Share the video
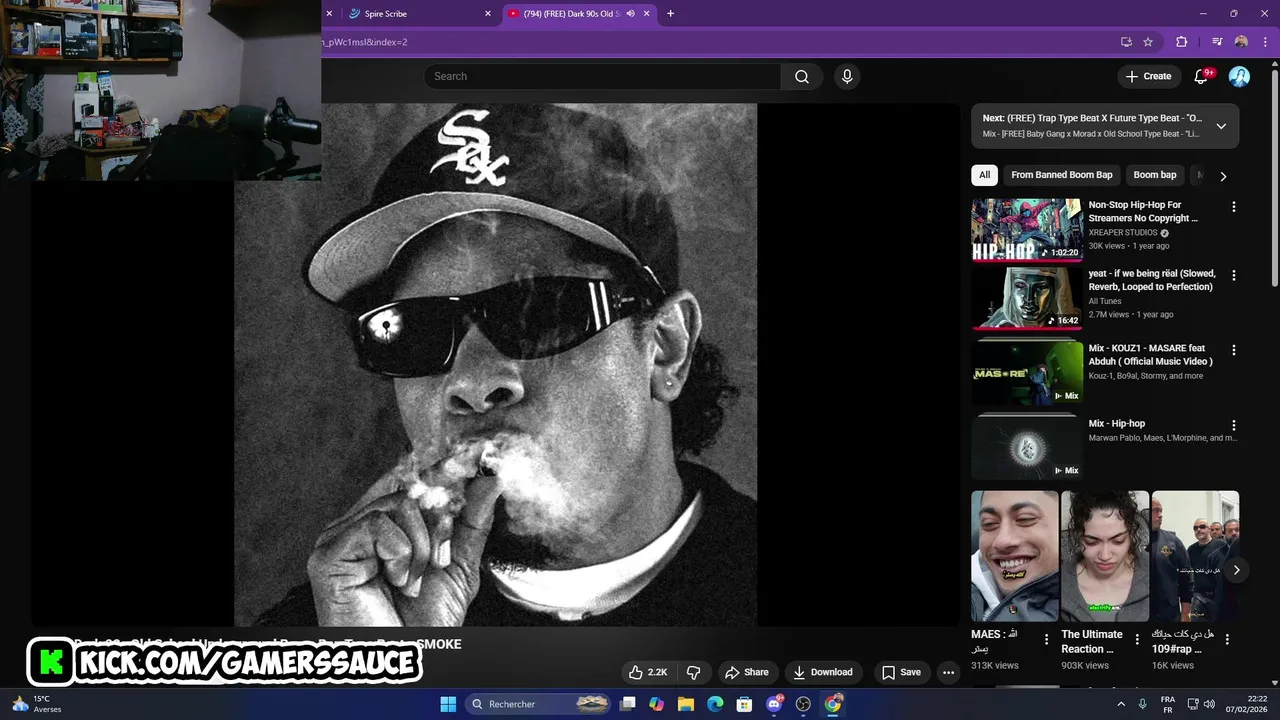 click(747, 672)
